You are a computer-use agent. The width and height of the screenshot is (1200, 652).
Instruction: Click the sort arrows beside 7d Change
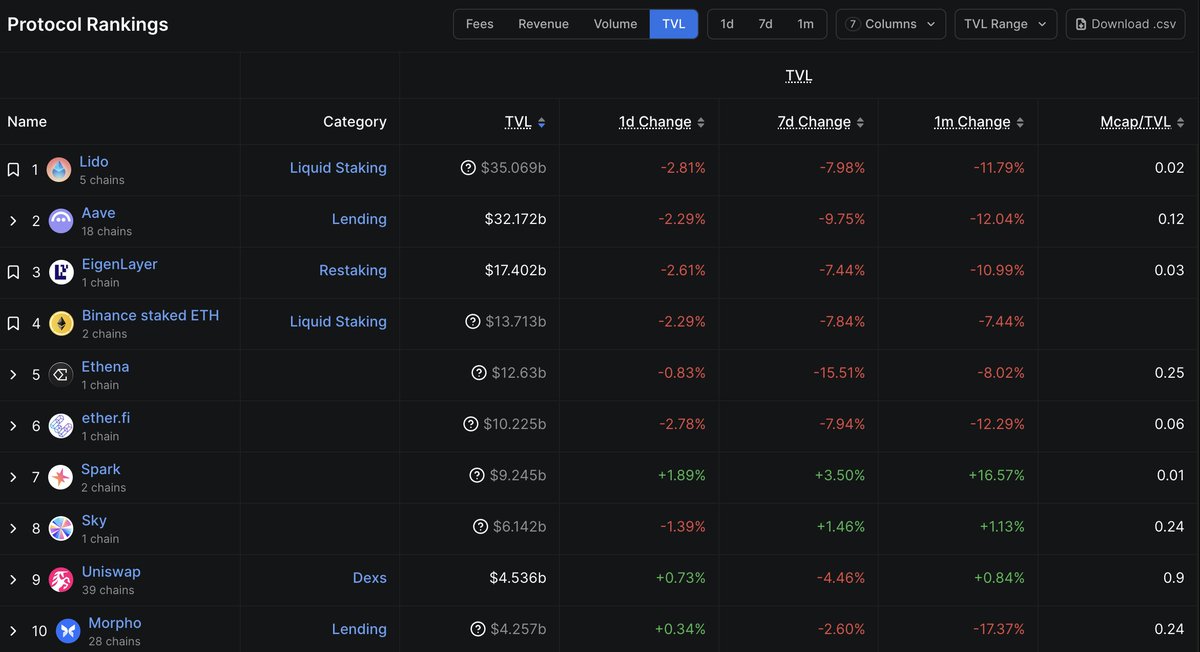[860, 122]
